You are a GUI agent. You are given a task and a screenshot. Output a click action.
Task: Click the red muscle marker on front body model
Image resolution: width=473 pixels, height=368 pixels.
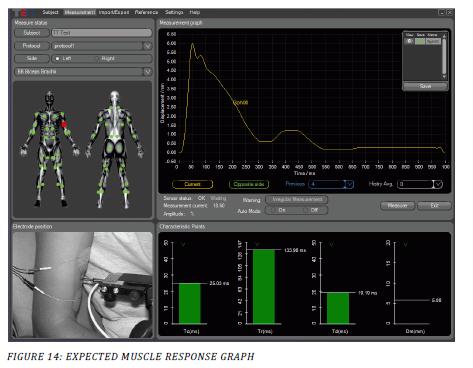pyautogui.click(x=64, y=124)
